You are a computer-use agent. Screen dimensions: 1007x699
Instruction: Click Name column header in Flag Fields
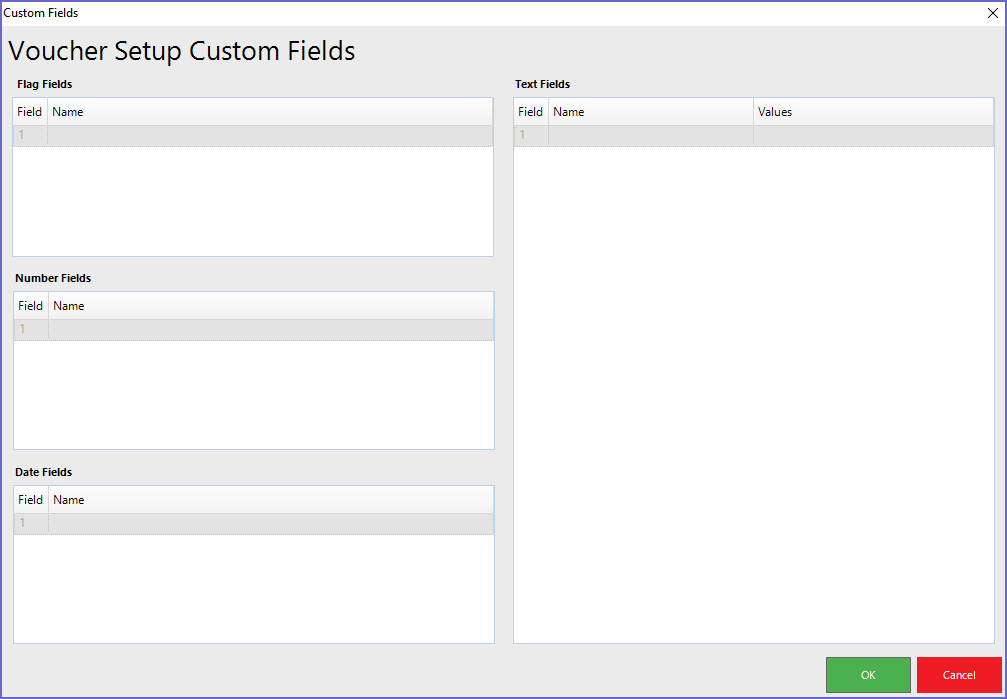tap(270, 112)
